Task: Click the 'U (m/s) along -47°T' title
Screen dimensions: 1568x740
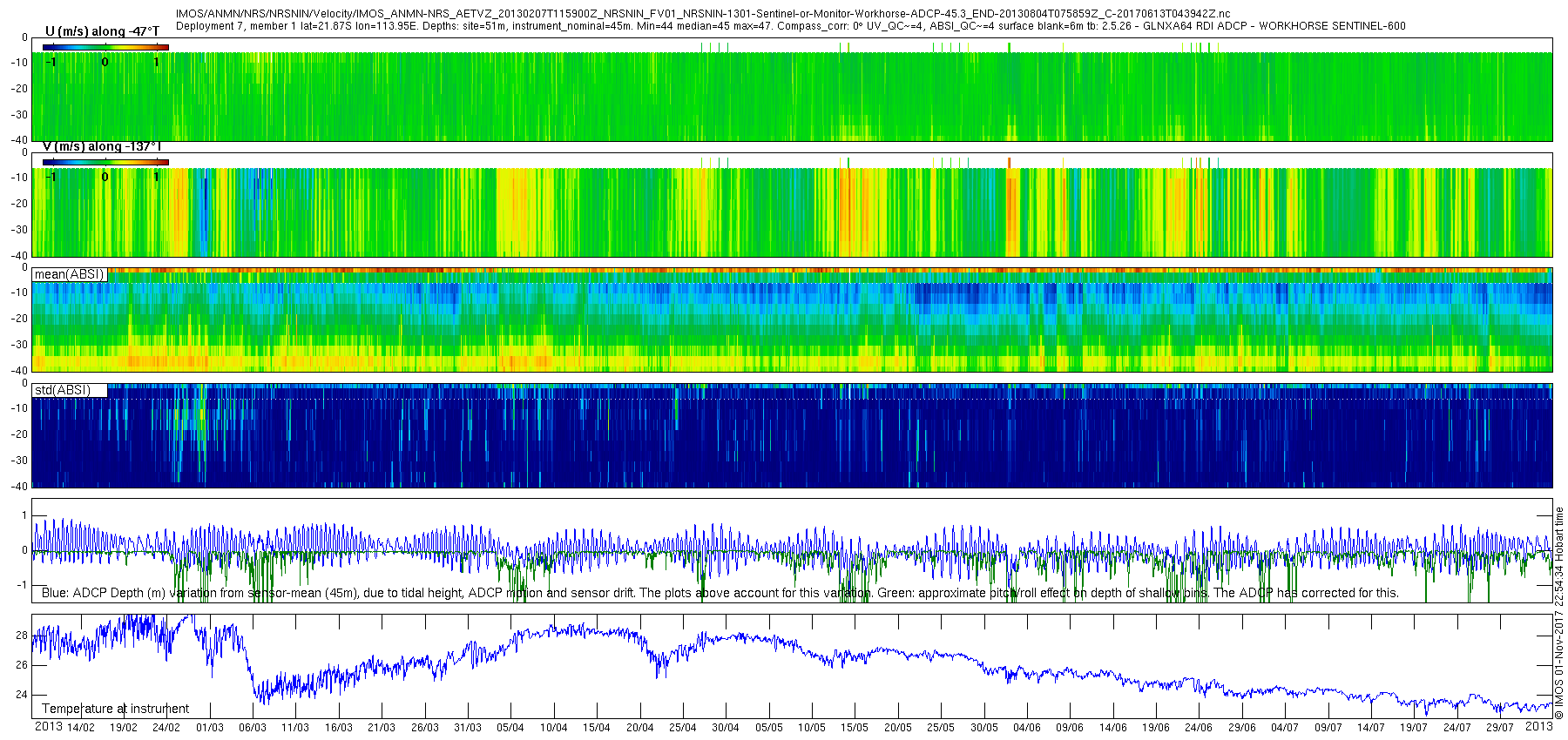Action: point(103,31)
